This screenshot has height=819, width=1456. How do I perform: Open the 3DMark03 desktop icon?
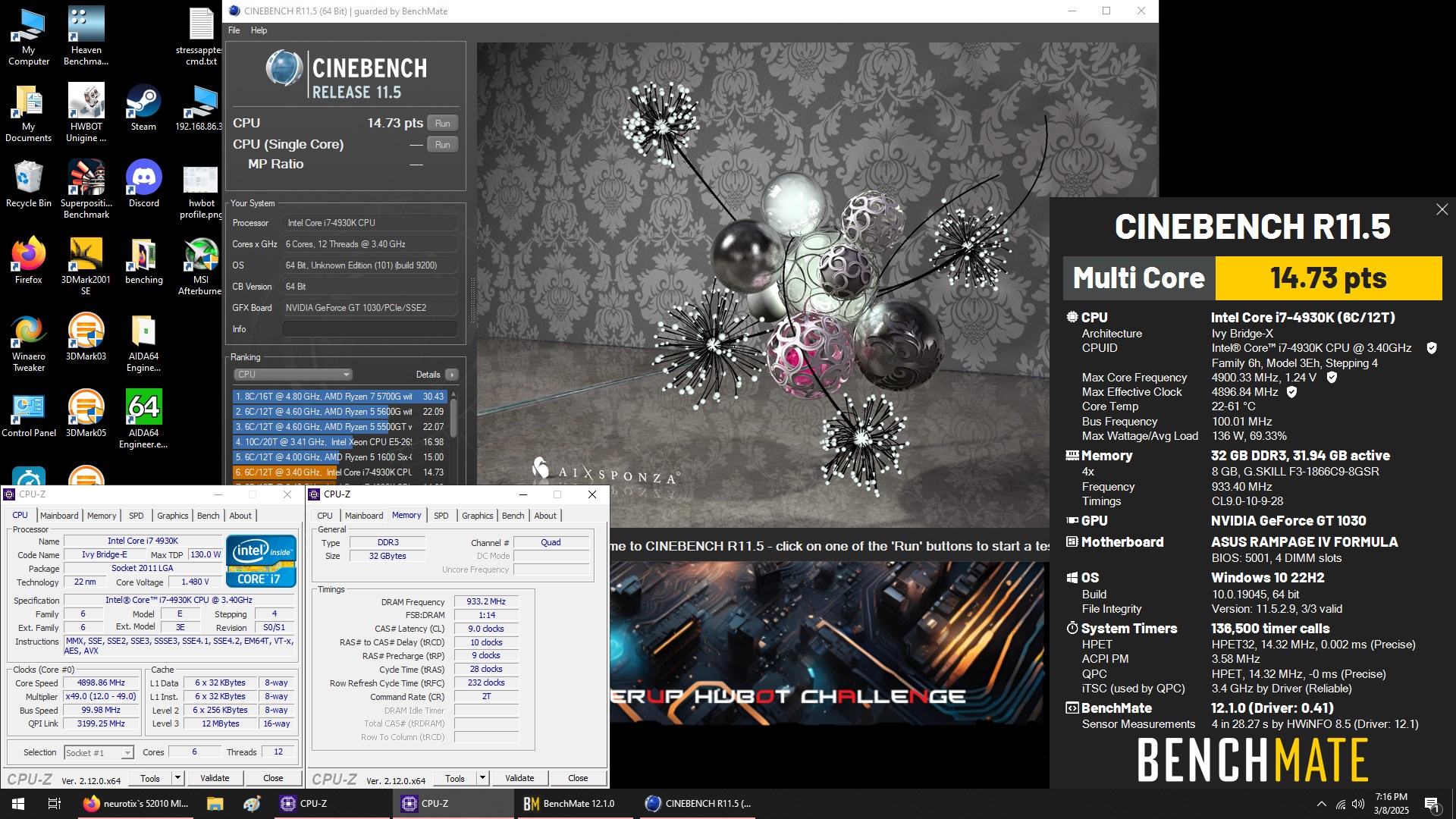point(86,337)
